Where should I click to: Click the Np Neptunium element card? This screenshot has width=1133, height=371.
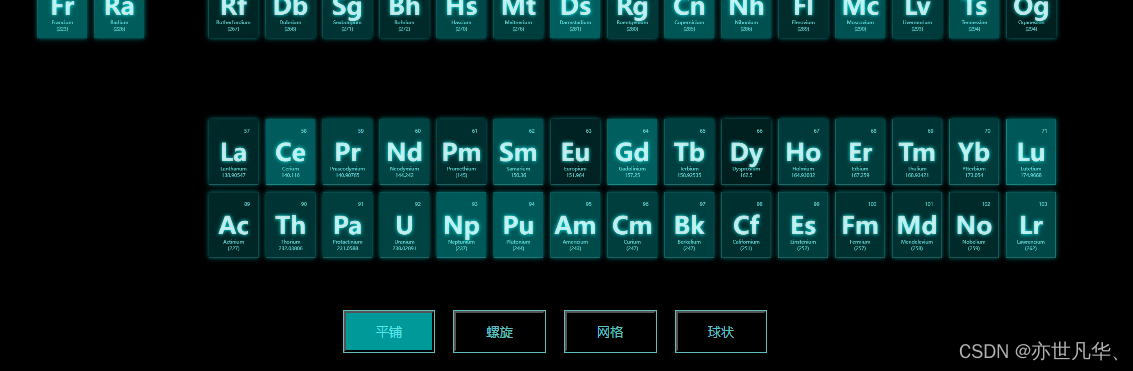[461, 225]
